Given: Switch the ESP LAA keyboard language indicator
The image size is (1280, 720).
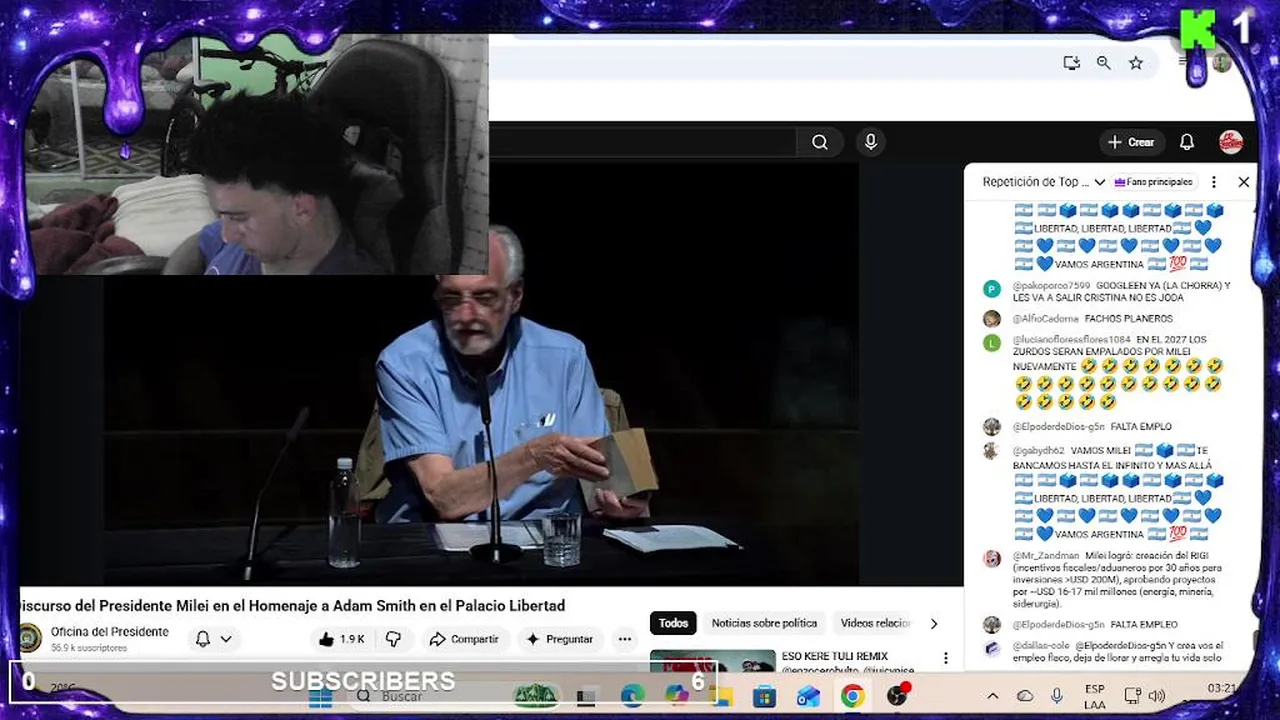Looking at the screenshot, I should 1095,696.
